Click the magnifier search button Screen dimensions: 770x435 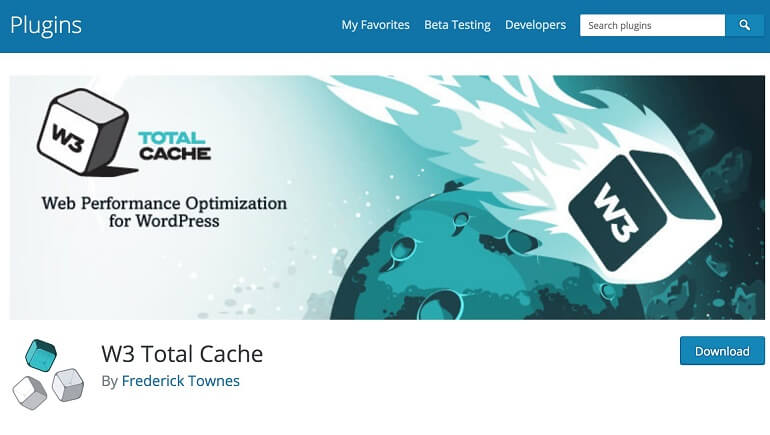pos(744,25)
